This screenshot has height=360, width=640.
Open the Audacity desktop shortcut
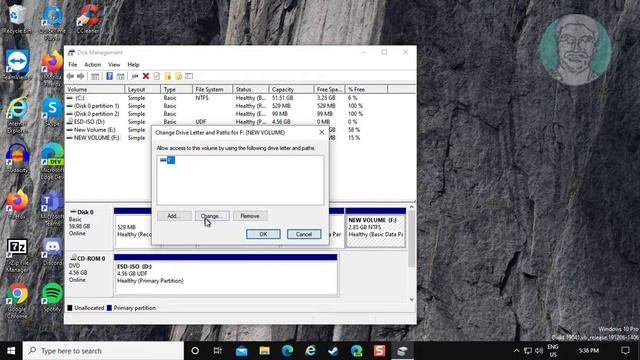[x=17, y=158]
